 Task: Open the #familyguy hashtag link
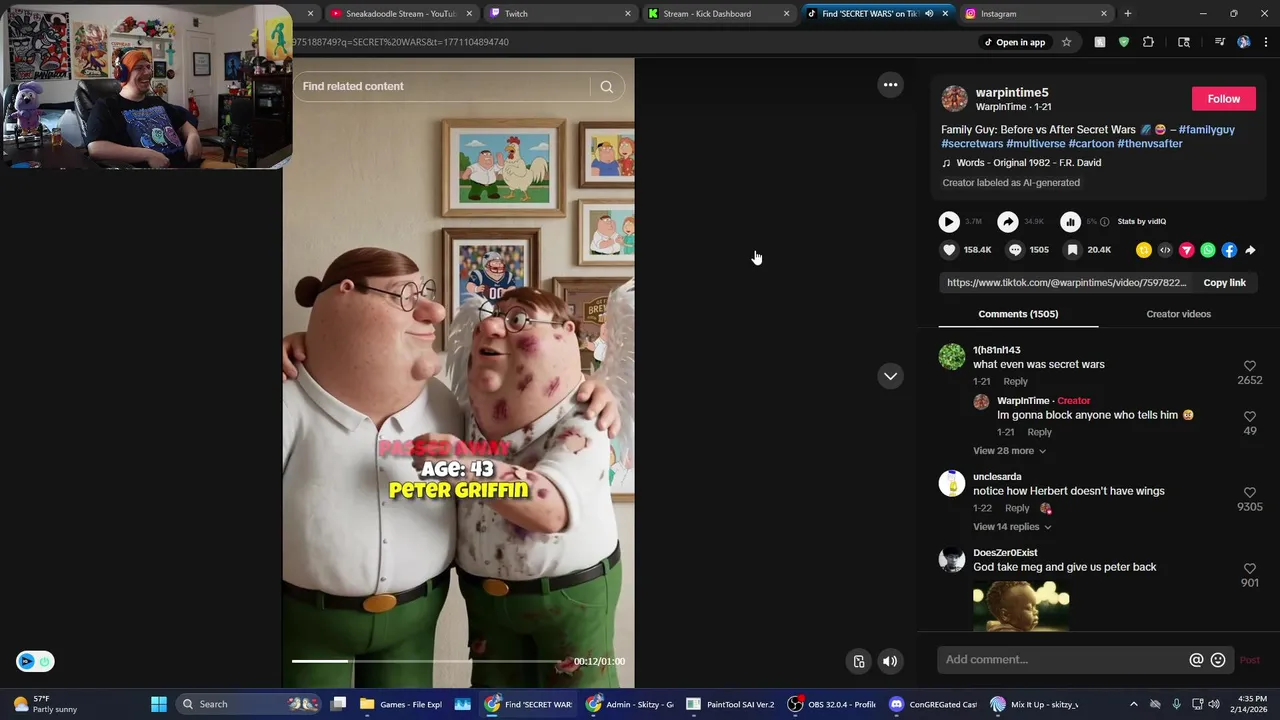(x=1206, y=130)
